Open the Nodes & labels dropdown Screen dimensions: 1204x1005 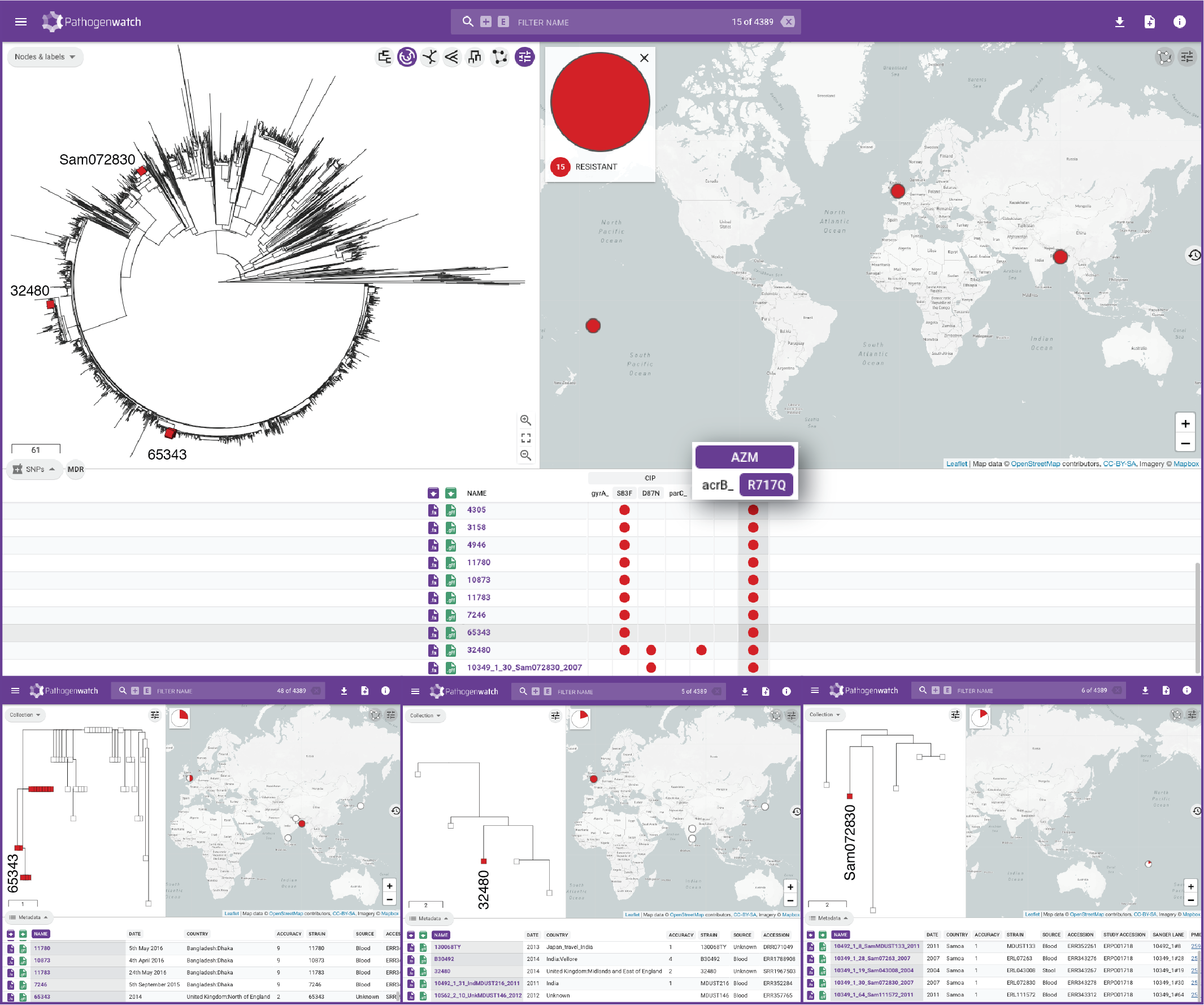coord(45,57)
